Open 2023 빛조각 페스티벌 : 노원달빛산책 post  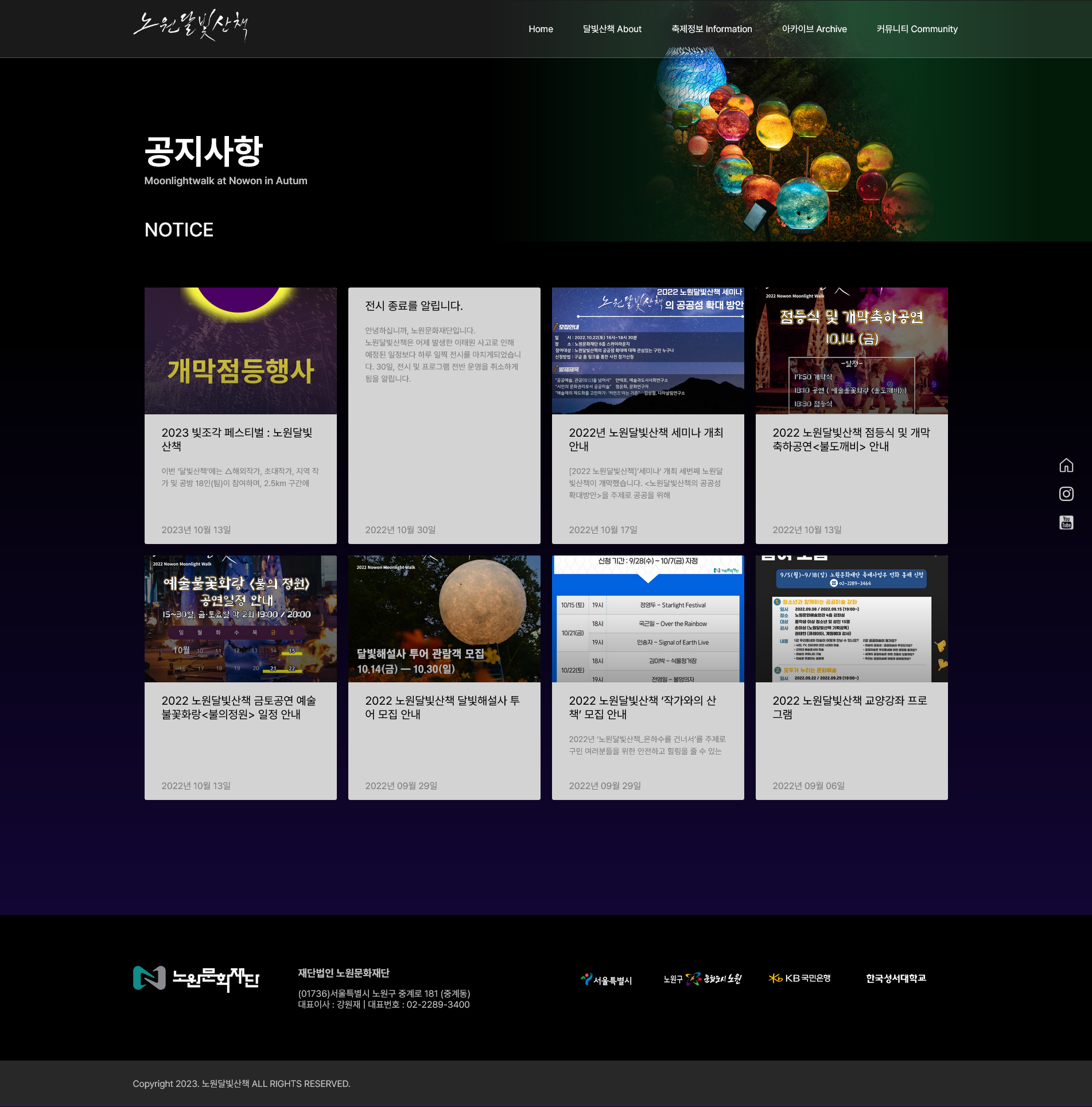coord(237,439)
